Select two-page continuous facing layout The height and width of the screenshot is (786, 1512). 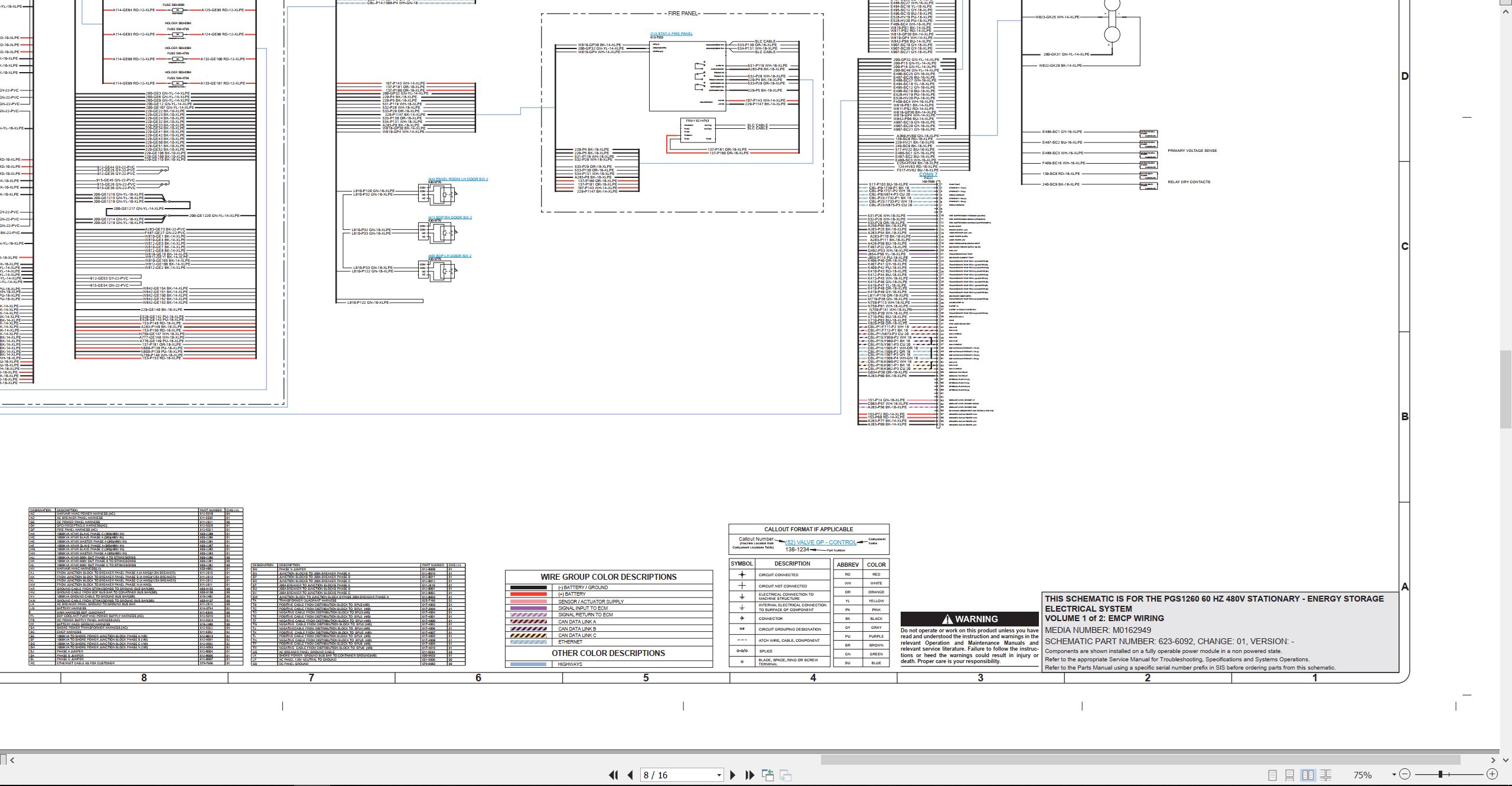click(1326, 775)
